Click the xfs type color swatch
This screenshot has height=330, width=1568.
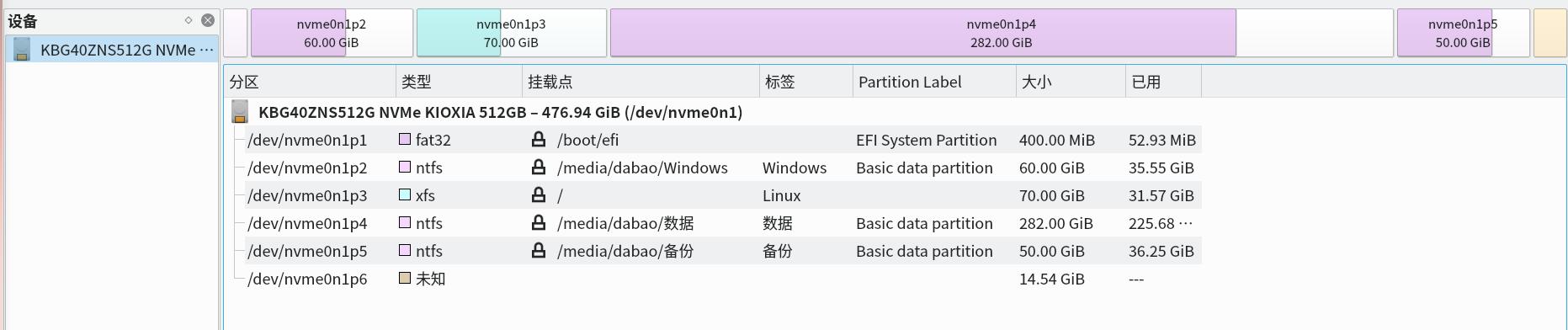[405, 194]
